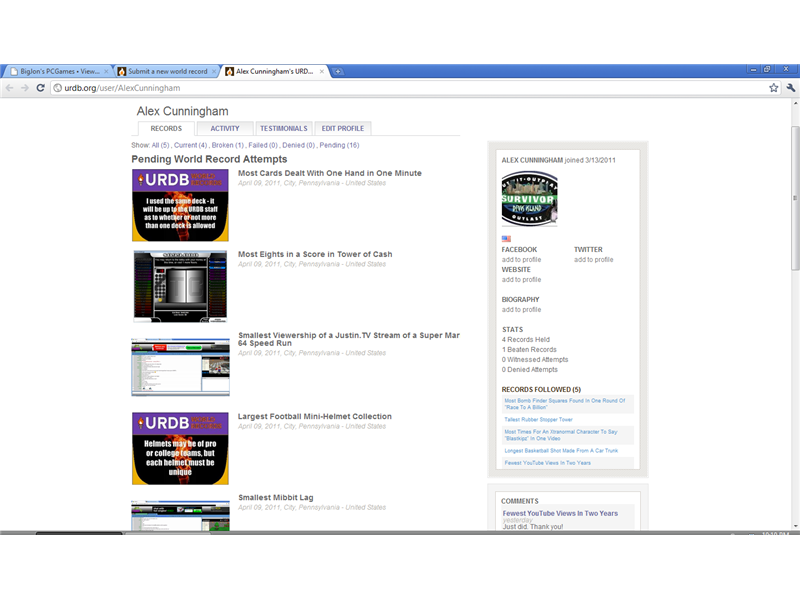Open followed record Tallest Rubber Stopper Tower
Image resolution: width=800 pixels, height=600 pixels.
[538, 419]
